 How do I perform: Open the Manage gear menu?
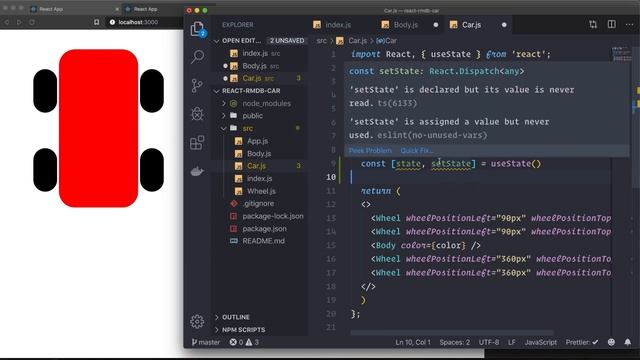point(197,322)
